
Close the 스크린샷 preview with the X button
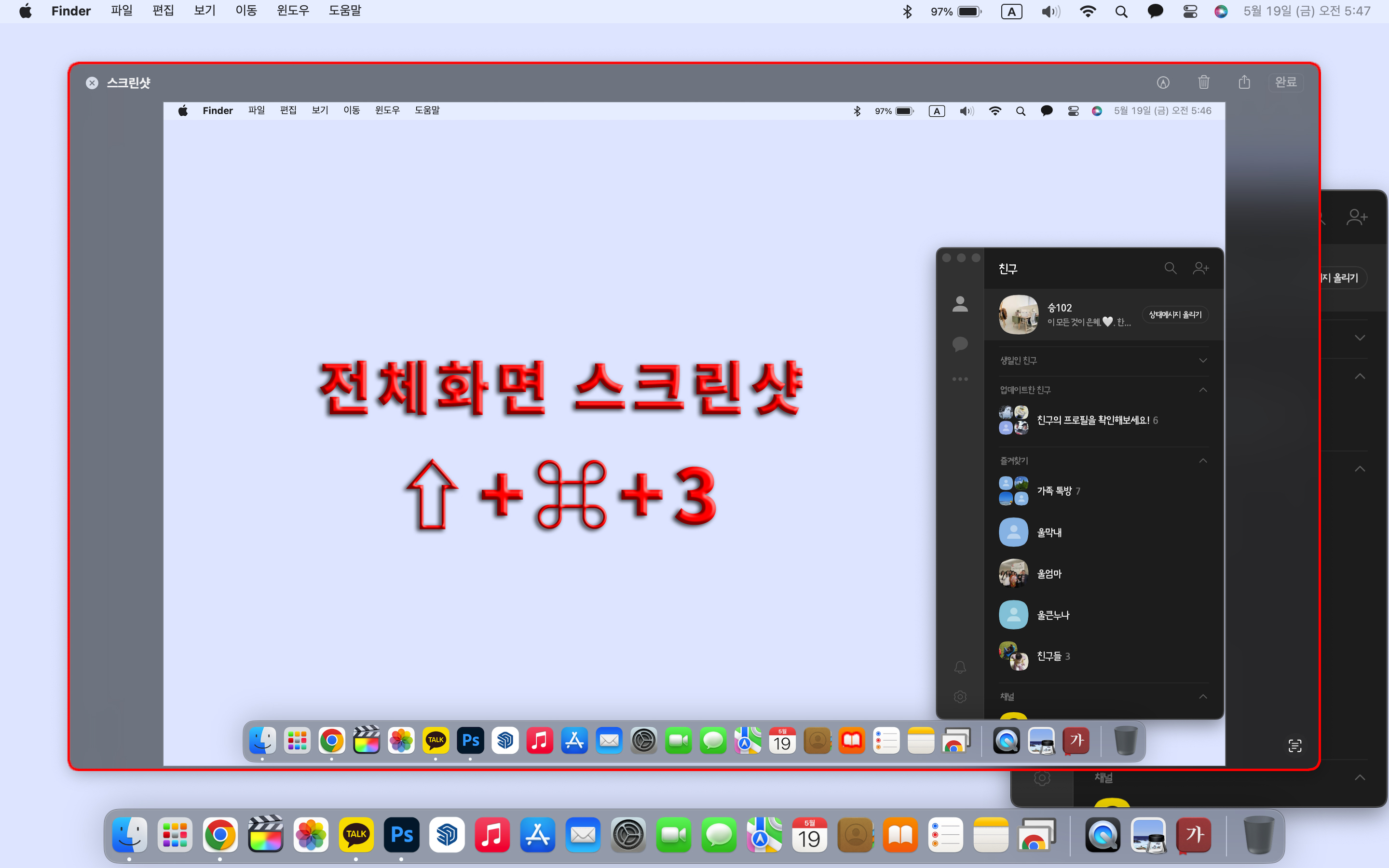92,83
